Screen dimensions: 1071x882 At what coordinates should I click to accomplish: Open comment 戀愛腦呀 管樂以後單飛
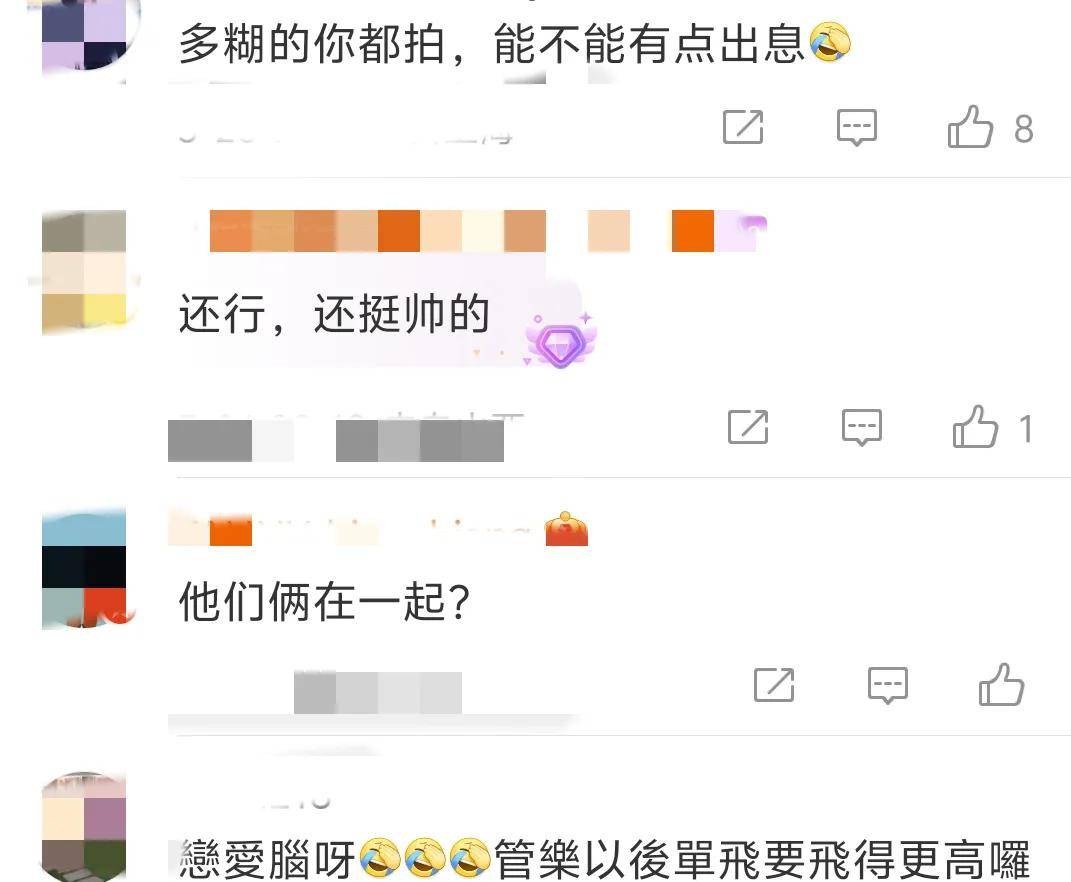(604, 859)
